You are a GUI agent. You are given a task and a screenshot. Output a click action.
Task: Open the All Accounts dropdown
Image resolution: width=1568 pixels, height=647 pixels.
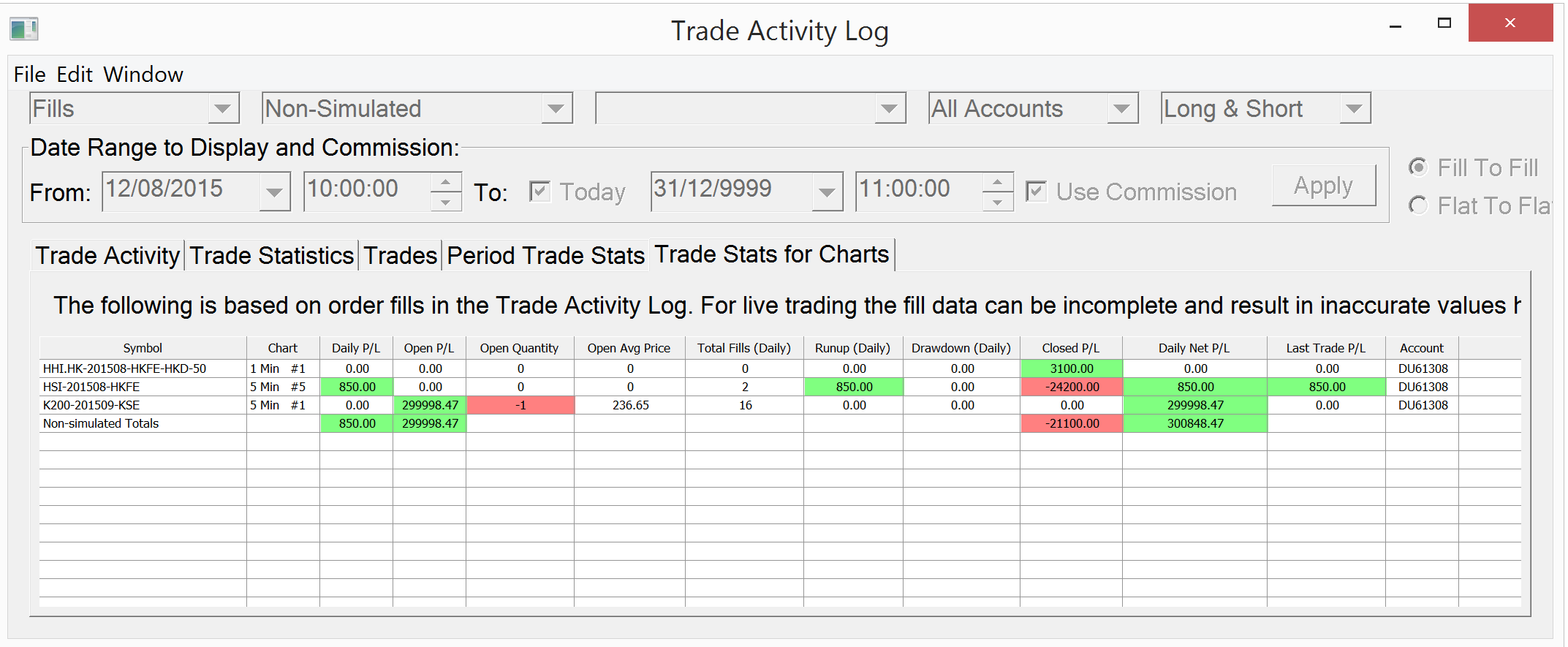[1121, 109]
